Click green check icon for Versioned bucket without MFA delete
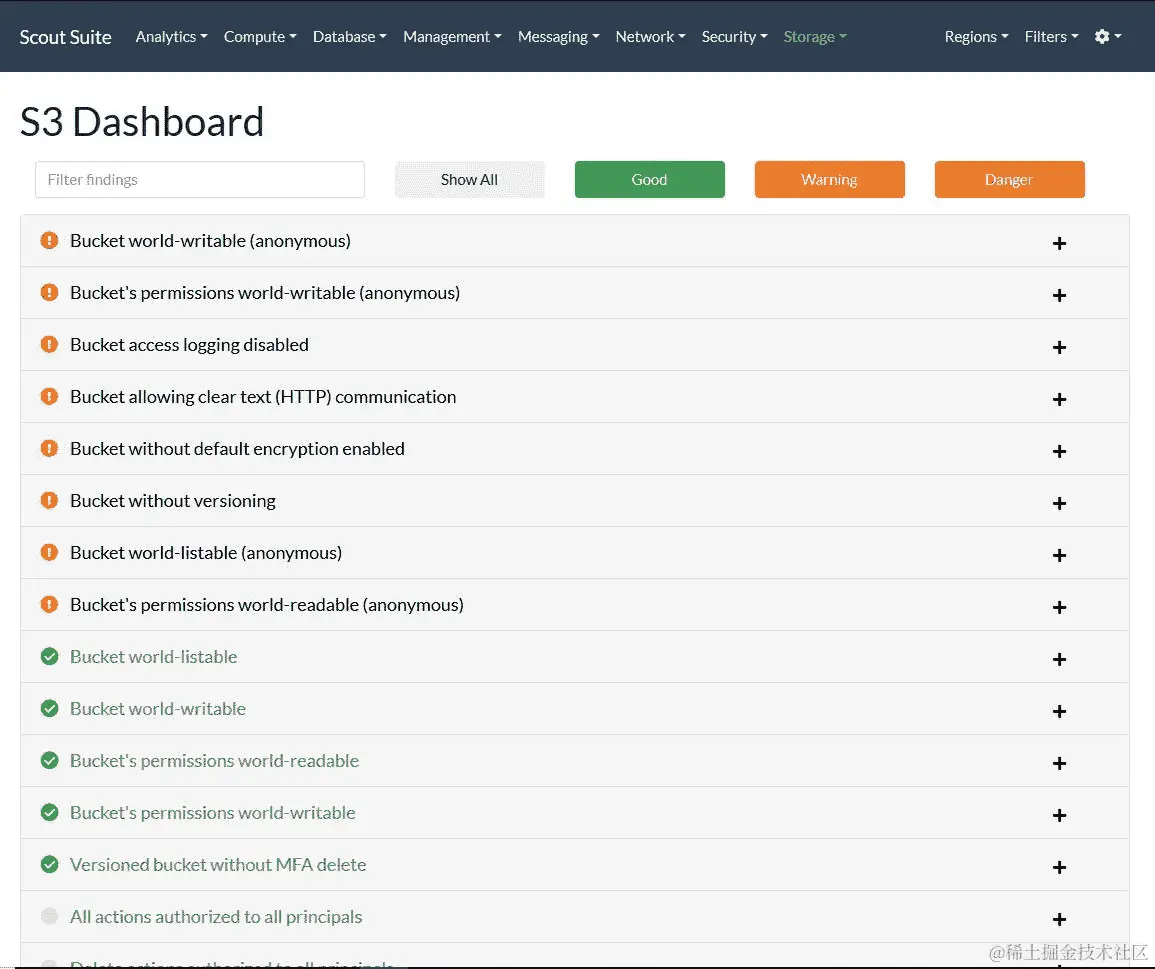This screenshot has width=1155, height=969. click(x=49, y=864)
